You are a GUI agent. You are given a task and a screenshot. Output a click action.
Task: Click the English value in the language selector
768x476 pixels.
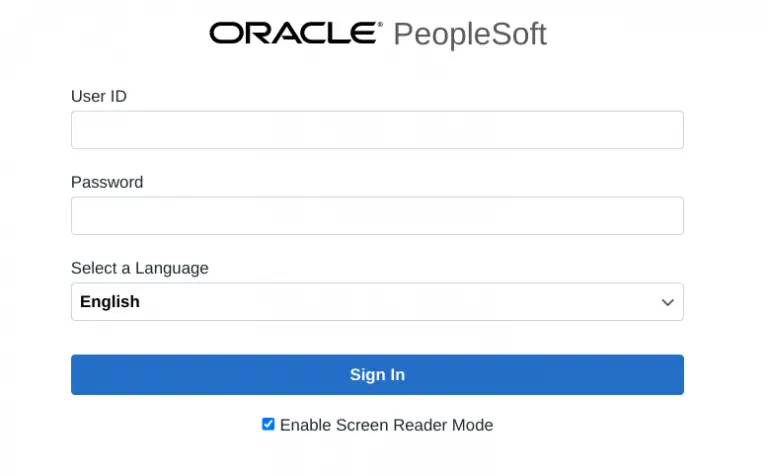pos(110,302)
